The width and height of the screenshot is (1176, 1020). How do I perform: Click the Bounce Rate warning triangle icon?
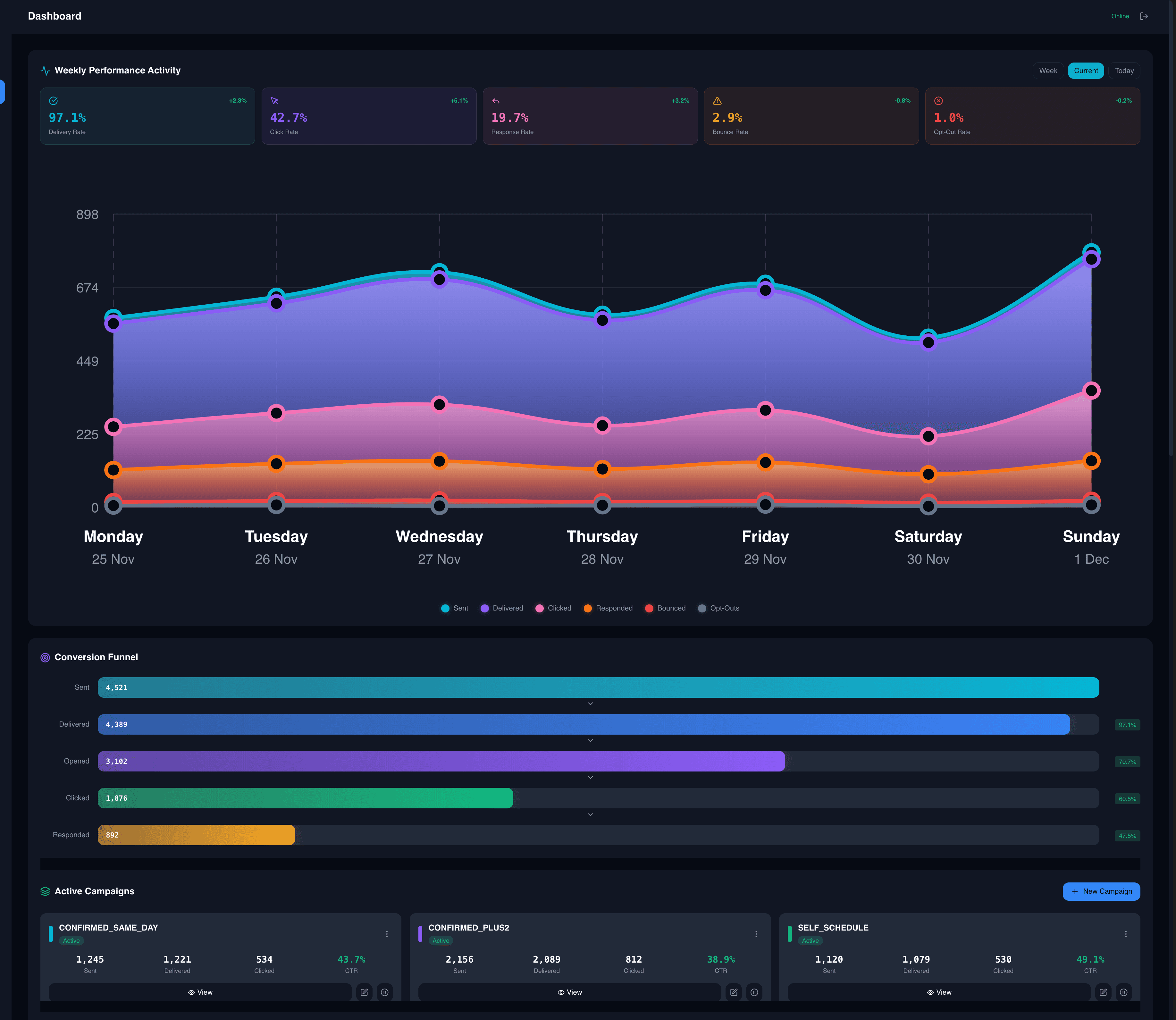coord(717,101)
